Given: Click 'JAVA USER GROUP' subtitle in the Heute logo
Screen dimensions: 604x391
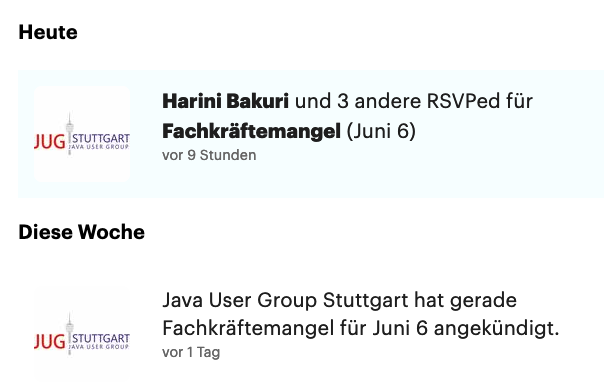Looking at the screenshot, I should (99, 147).
